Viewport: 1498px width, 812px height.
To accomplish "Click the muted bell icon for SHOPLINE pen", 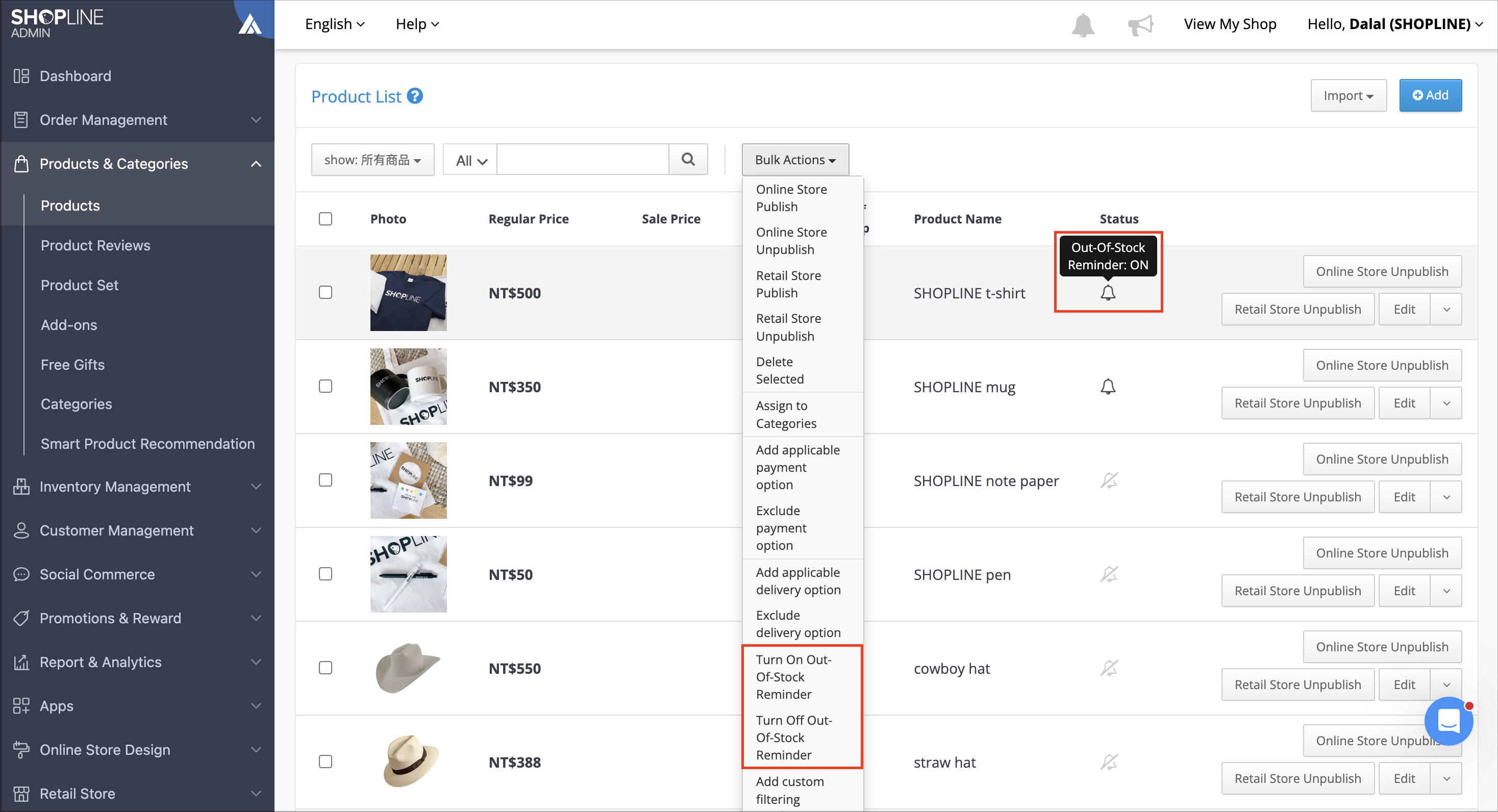I will (1109, 574).
